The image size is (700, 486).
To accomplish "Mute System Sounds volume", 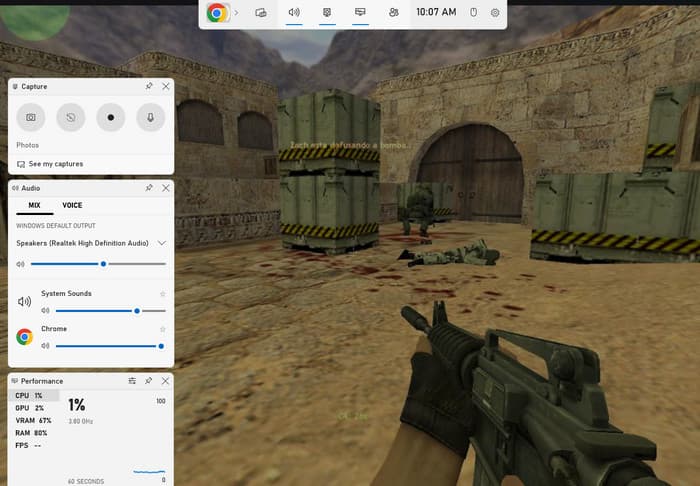I will point(45,311).
